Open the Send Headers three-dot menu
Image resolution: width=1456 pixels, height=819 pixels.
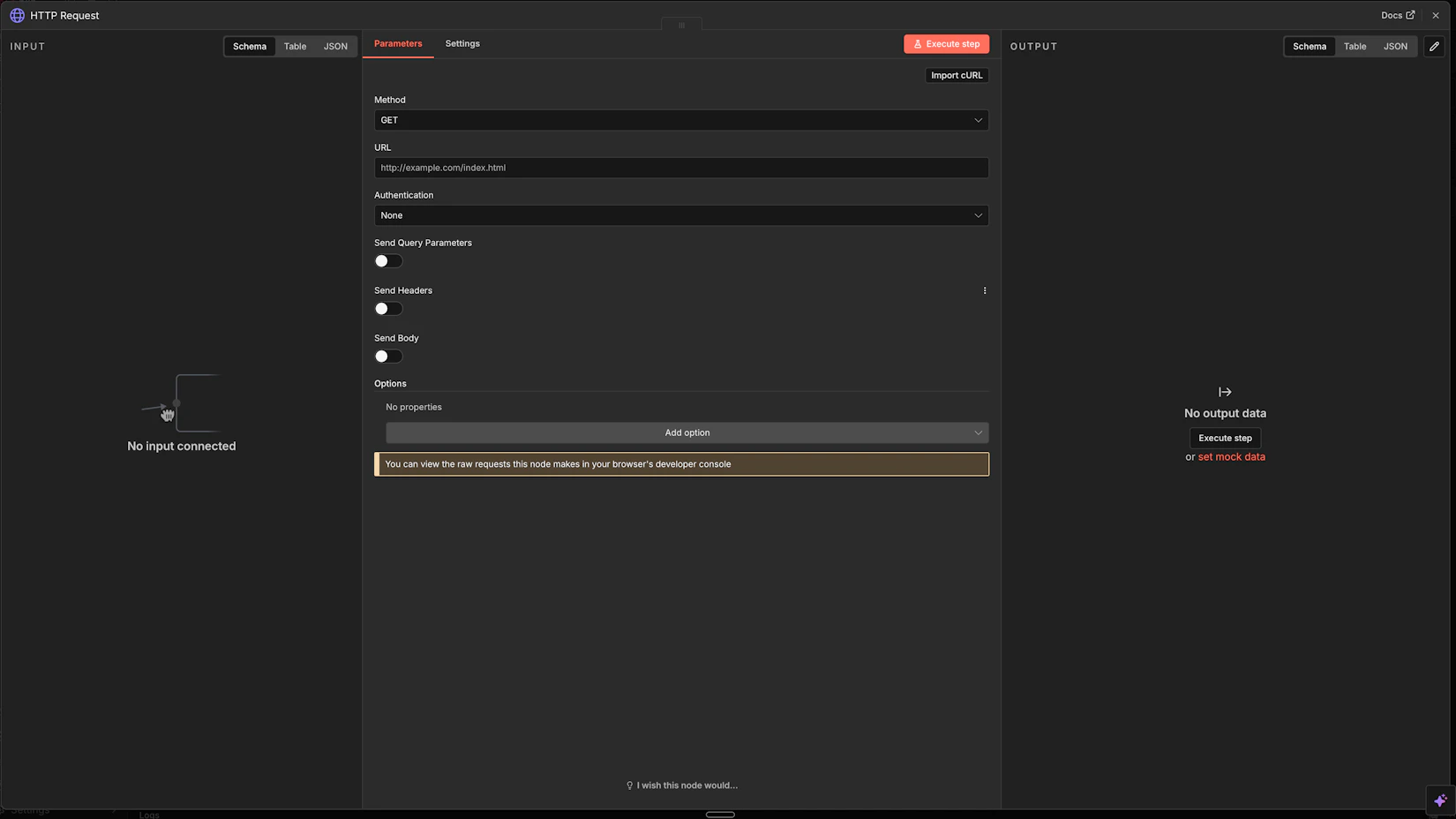point(985,290)
